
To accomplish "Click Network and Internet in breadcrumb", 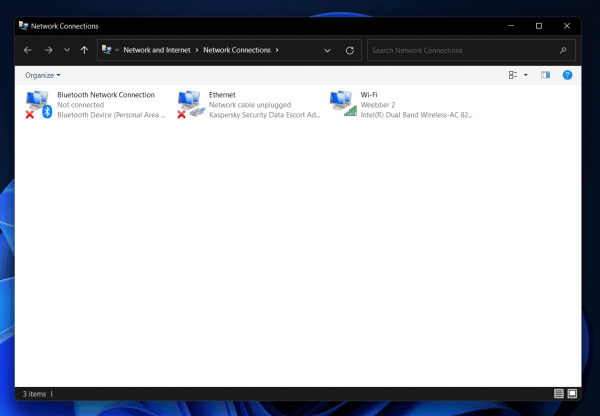I will pyautogui.click(x=159, y=49).
